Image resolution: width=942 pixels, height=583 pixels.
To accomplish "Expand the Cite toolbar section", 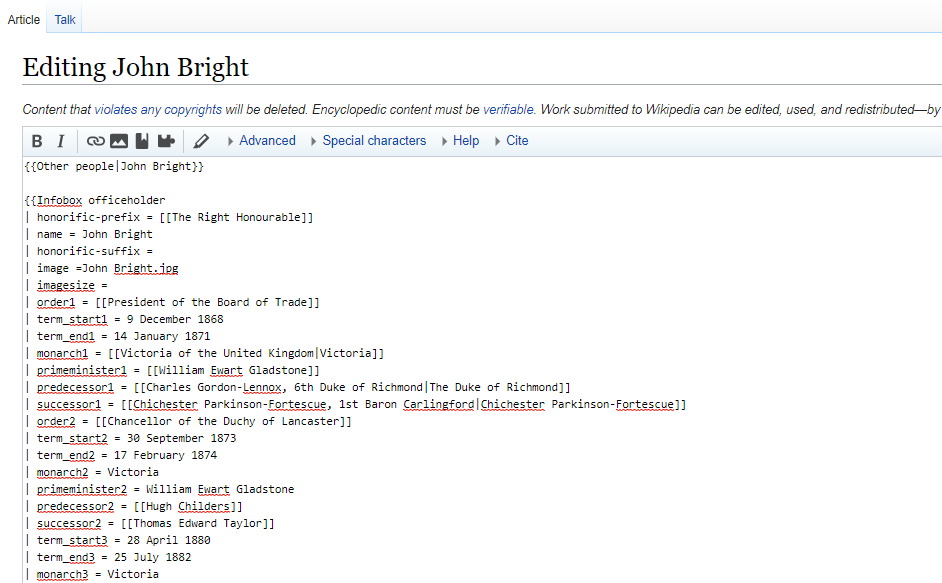I will [x=512, y=141].
